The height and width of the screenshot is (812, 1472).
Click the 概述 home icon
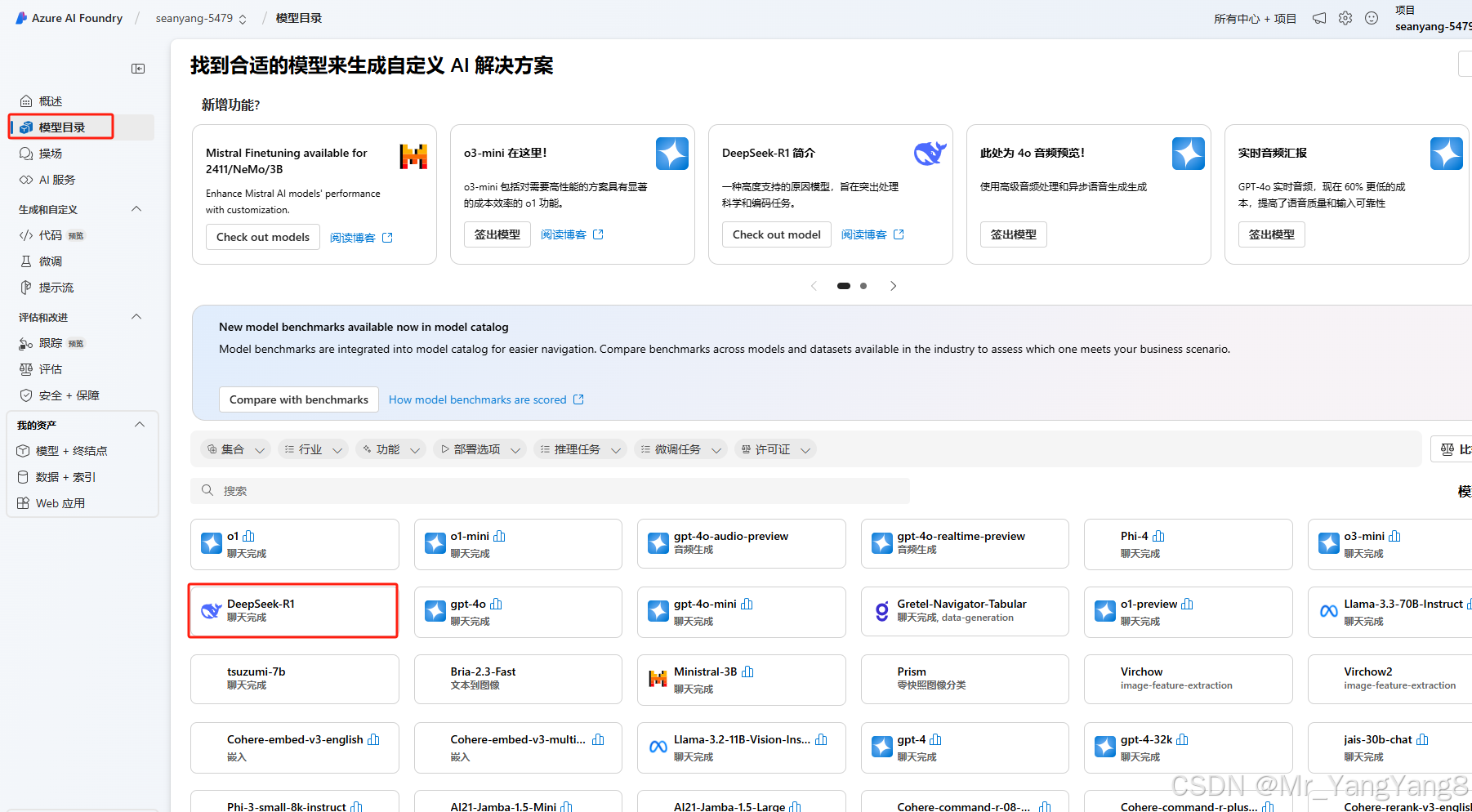point(26,101)
